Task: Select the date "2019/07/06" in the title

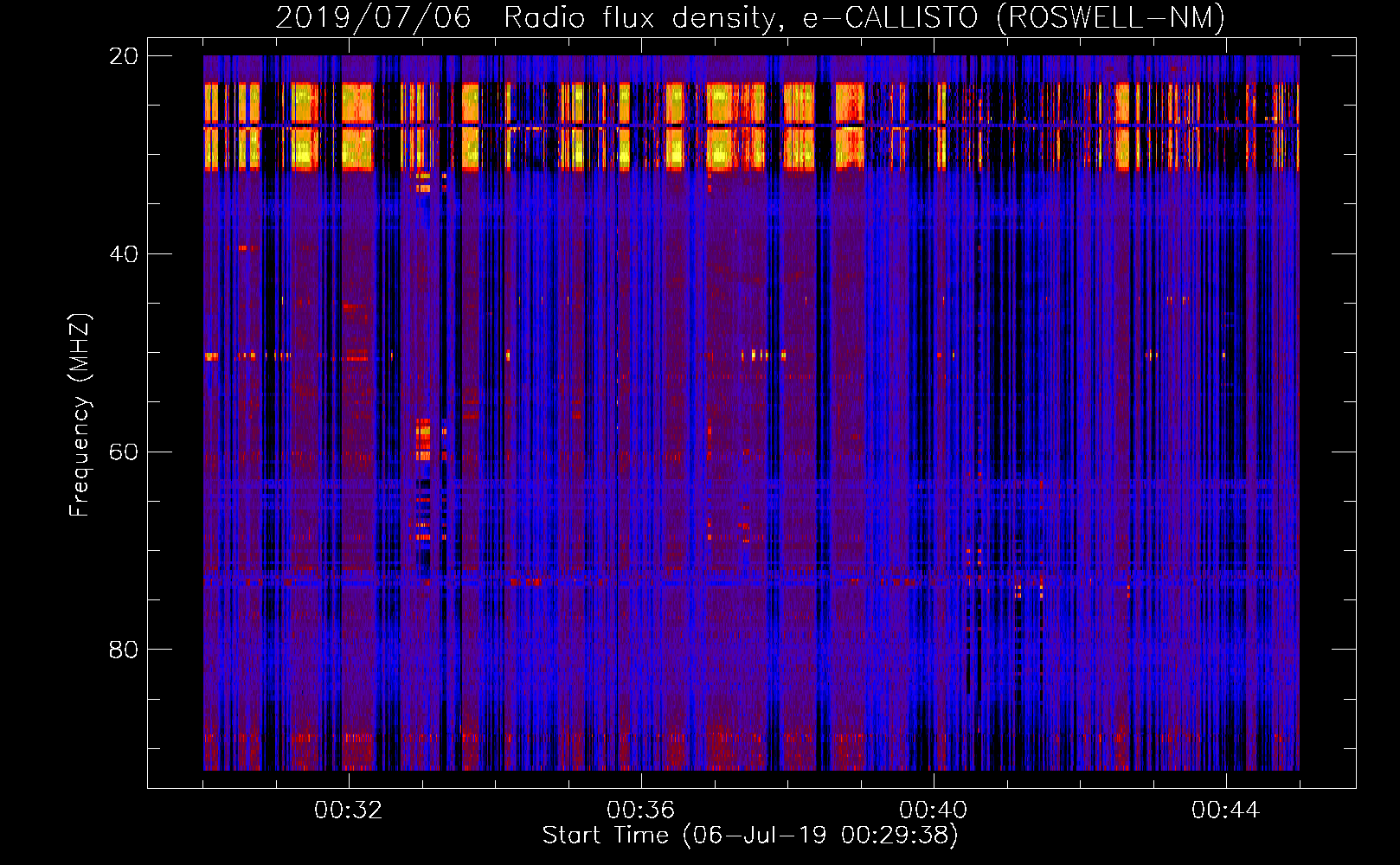Action: click(x=373, y=17)
